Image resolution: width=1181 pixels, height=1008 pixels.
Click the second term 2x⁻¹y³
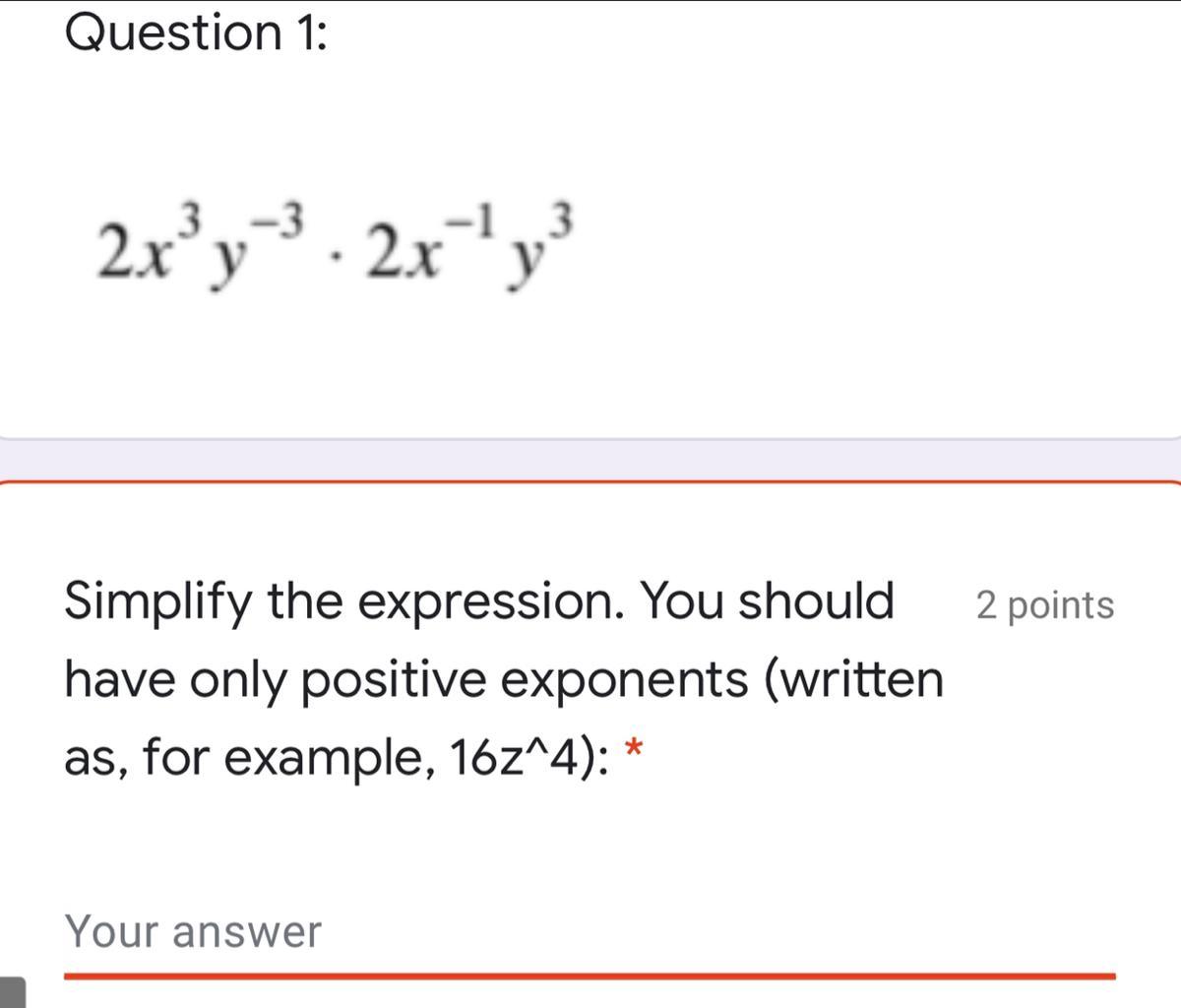click(467, 242)
